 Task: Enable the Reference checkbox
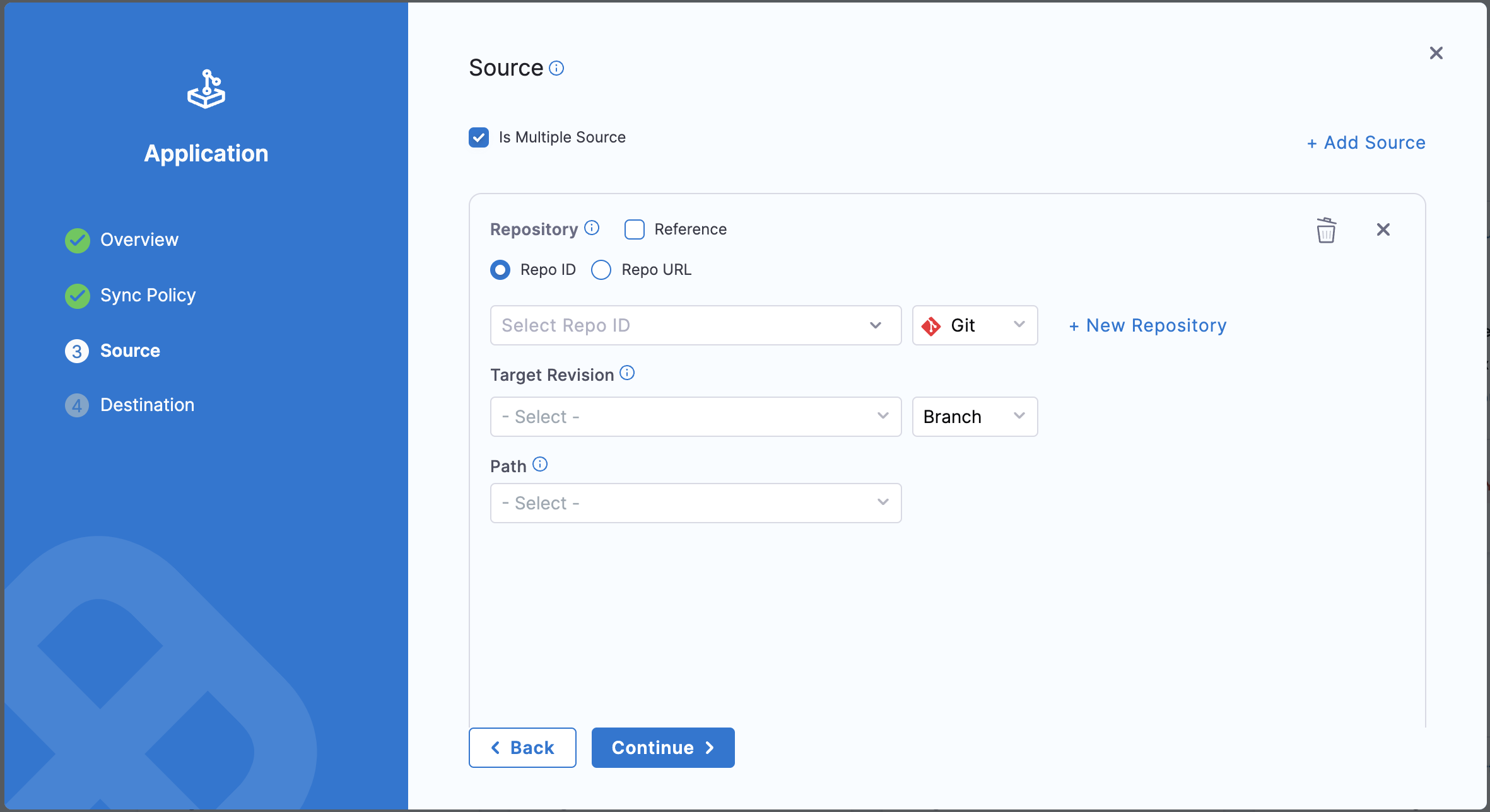[x=634, y=229]
